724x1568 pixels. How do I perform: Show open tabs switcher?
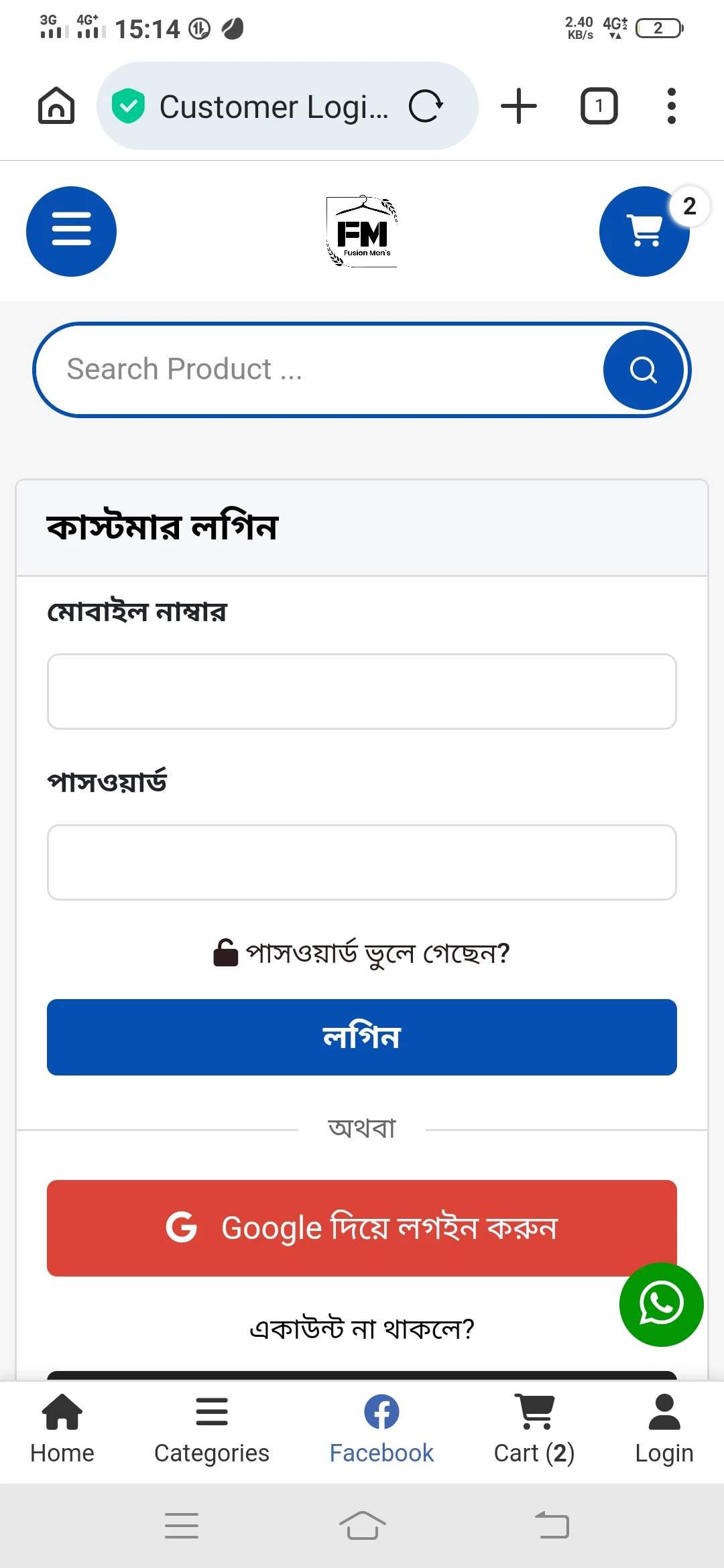coord(599,106)
